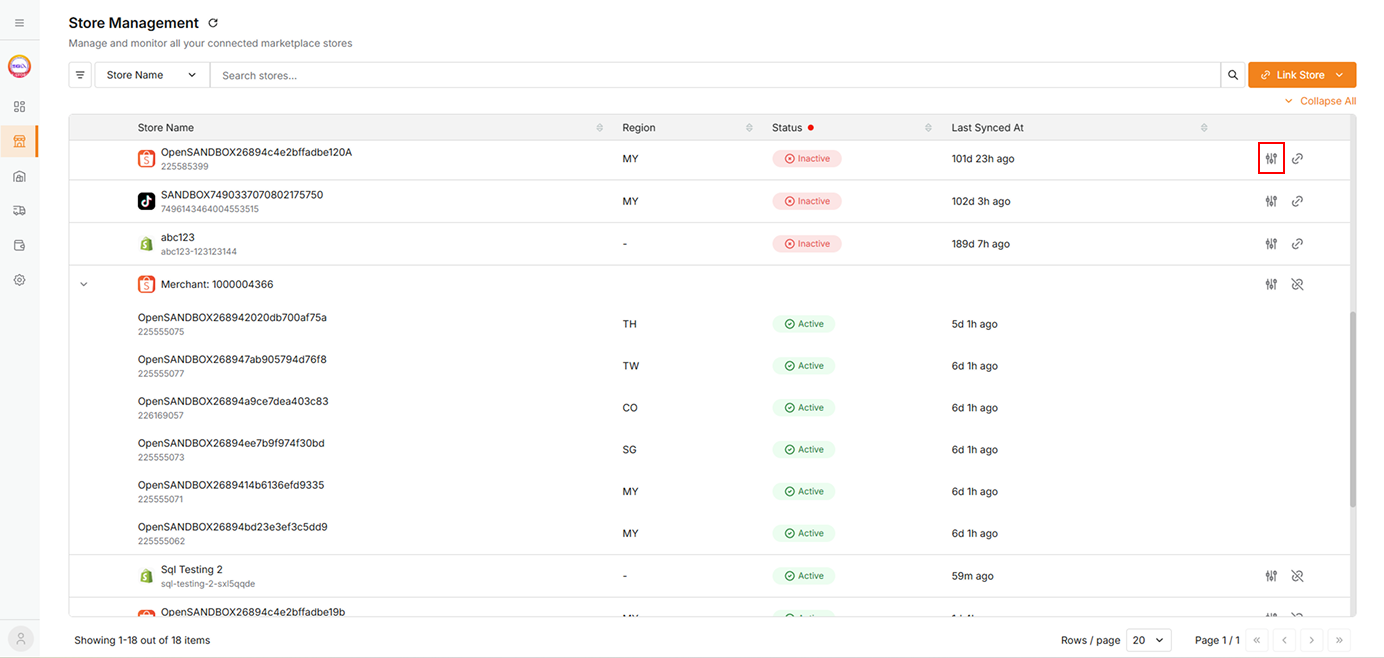Select the OpenSANDBOX26894ee7b9f974f30bd store row

[710, 450]
